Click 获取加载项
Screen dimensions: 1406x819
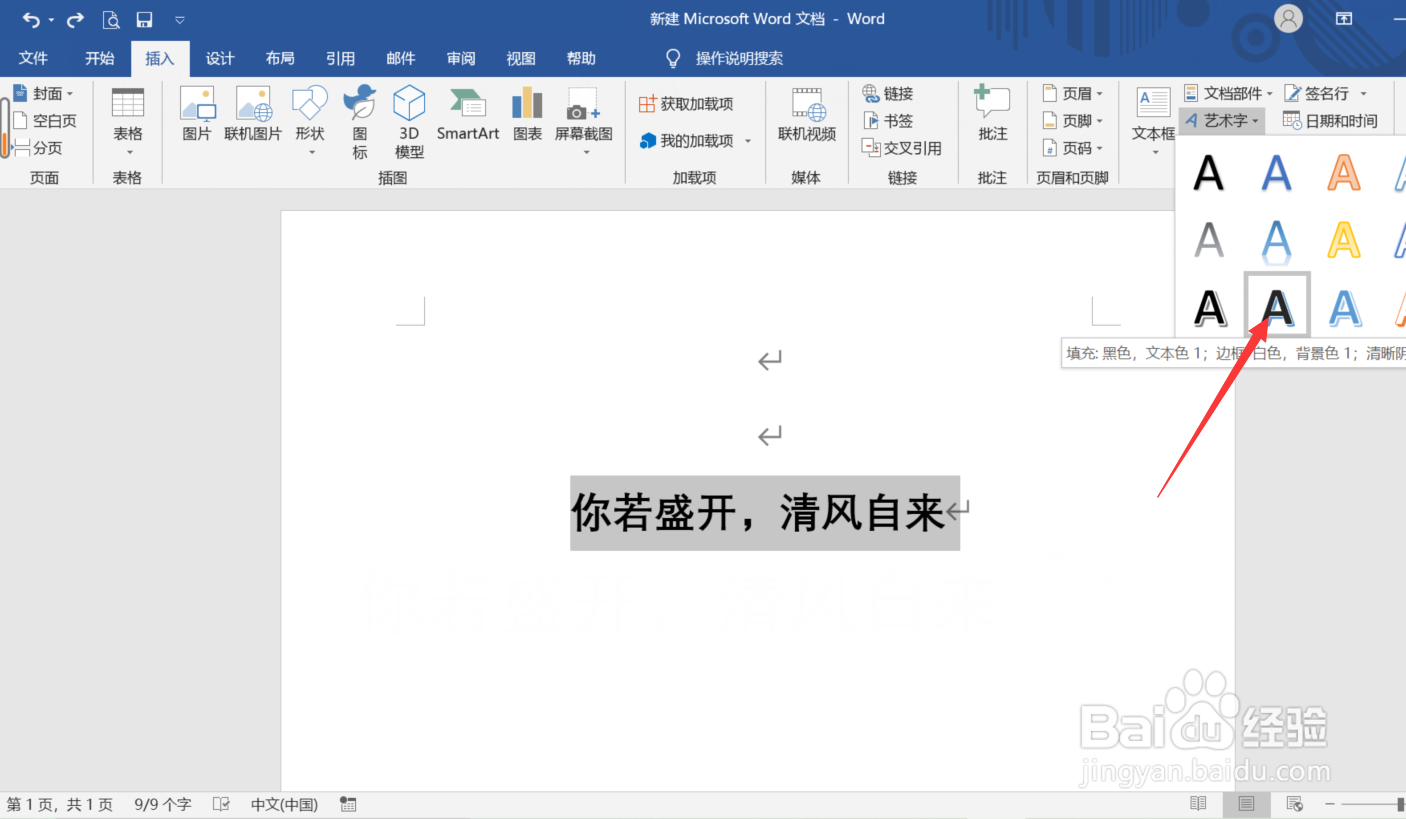tap(686, 104)
